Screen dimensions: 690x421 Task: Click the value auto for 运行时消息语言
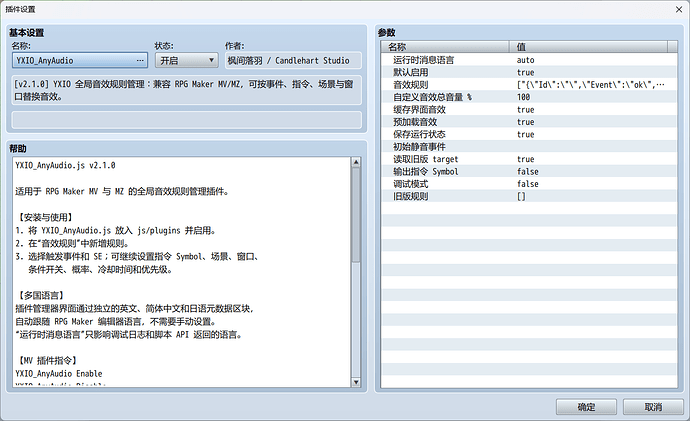pos(525,60)
